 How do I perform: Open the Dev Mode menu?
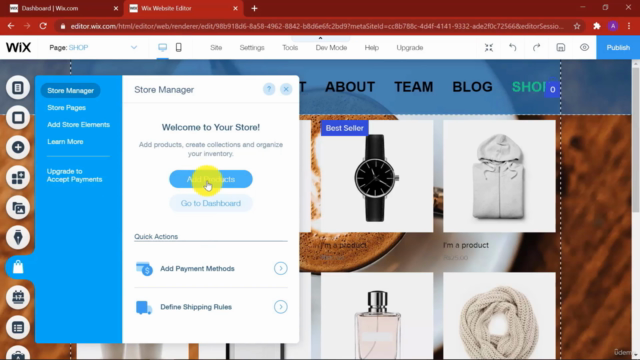(x=331, y=48)
